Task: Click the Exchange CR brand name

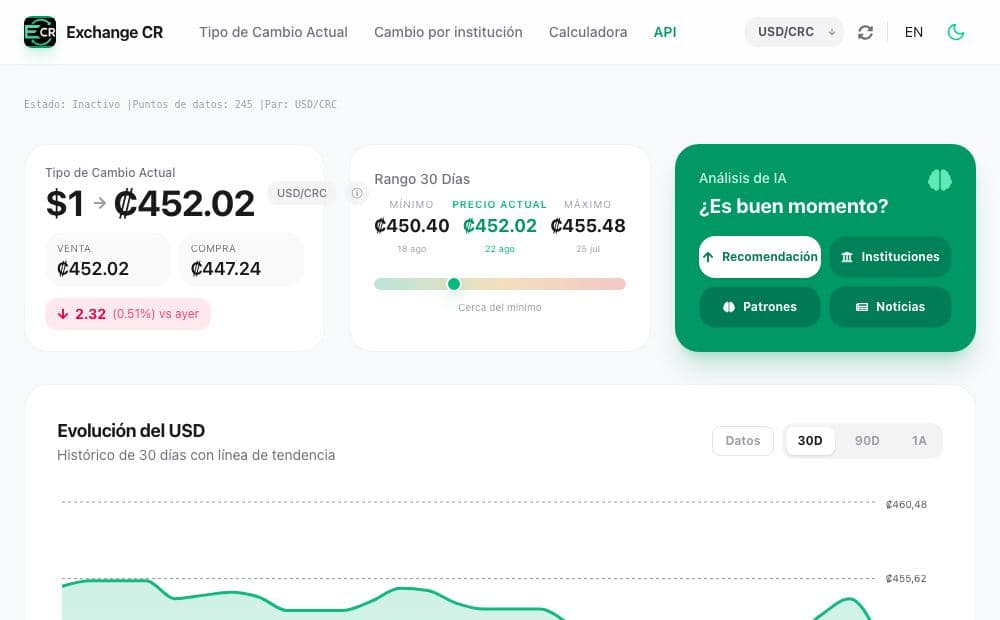Action: tap(115, 32)
